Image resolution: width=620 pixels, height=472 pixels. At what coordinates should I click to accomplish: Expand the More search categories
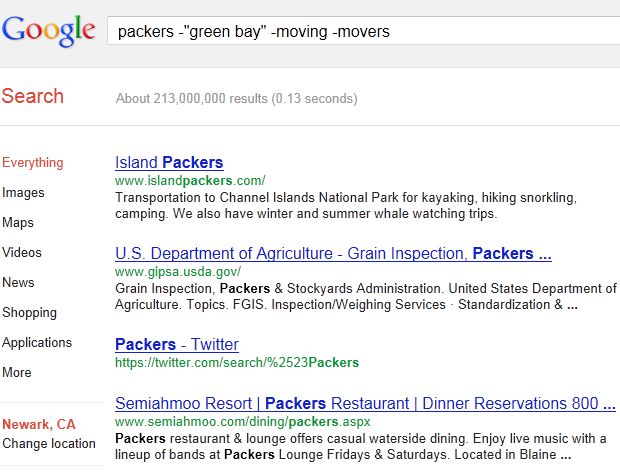pos(17,372)
